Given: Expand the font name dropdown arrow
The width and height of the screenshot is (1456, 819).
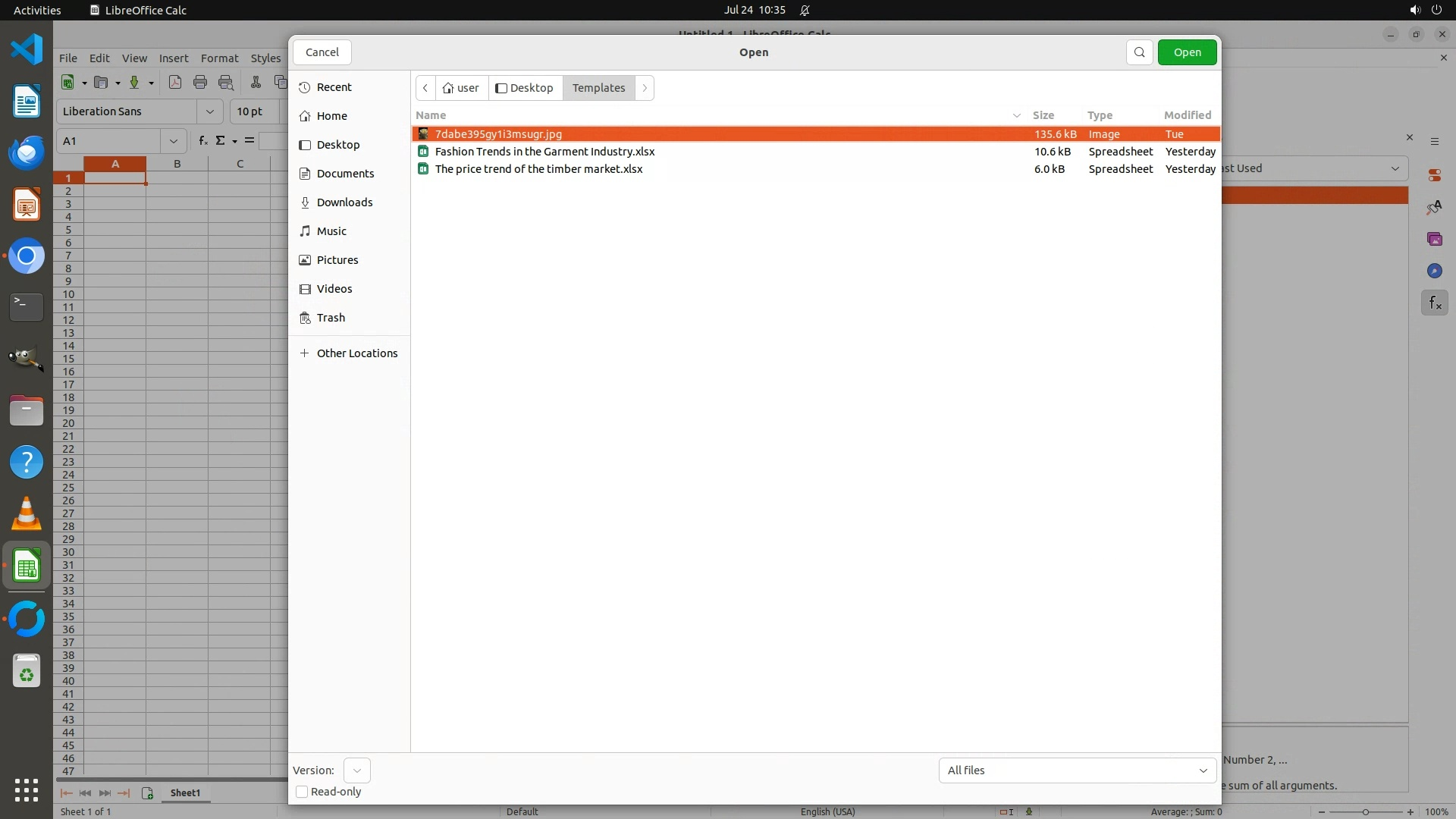Looking at the screenshot, I should coord(209,111).
